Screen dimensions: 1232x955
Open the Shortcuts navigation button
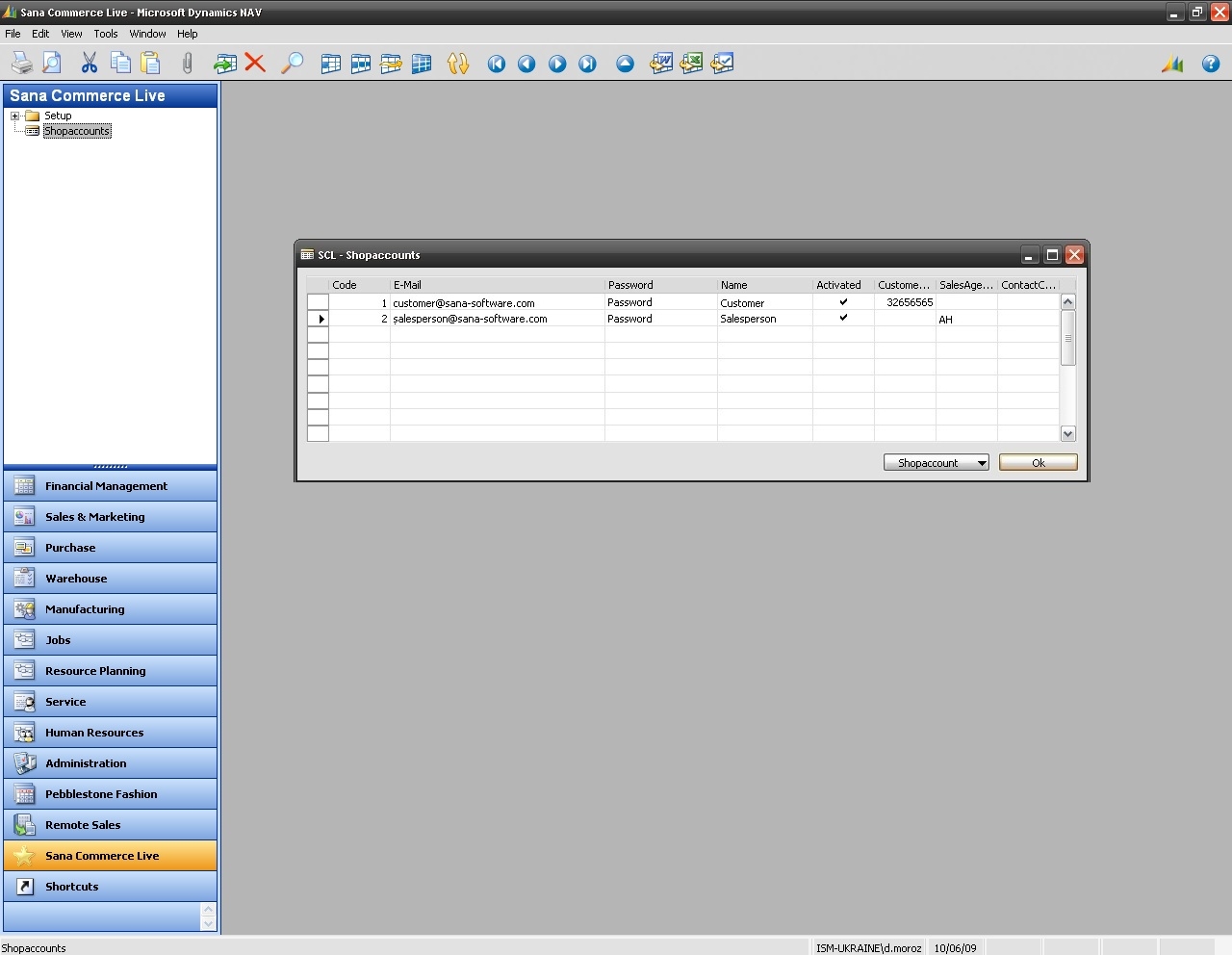click(110, 887)
